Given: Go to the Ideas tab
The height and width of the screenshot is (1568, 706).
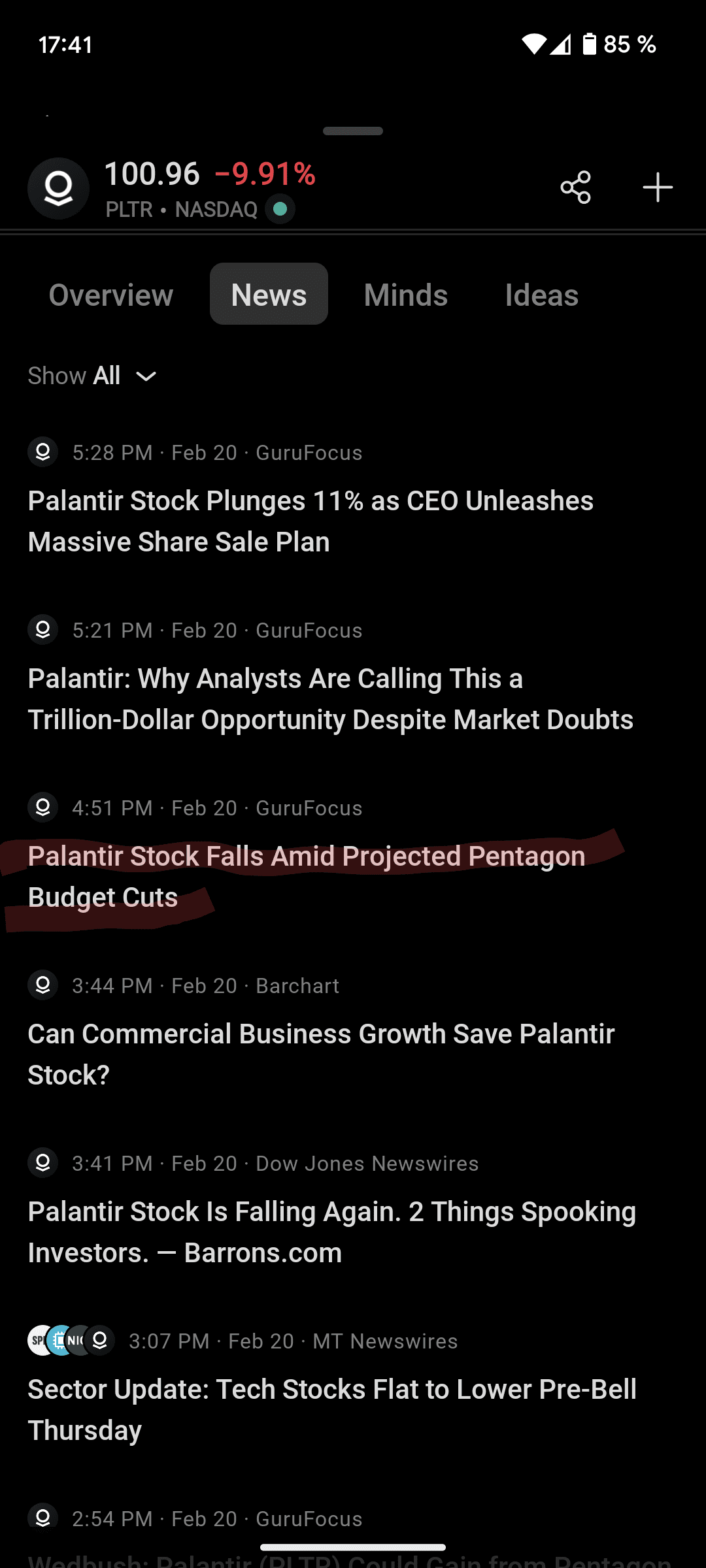Looking at the screenshot, I should coord(541,295).
